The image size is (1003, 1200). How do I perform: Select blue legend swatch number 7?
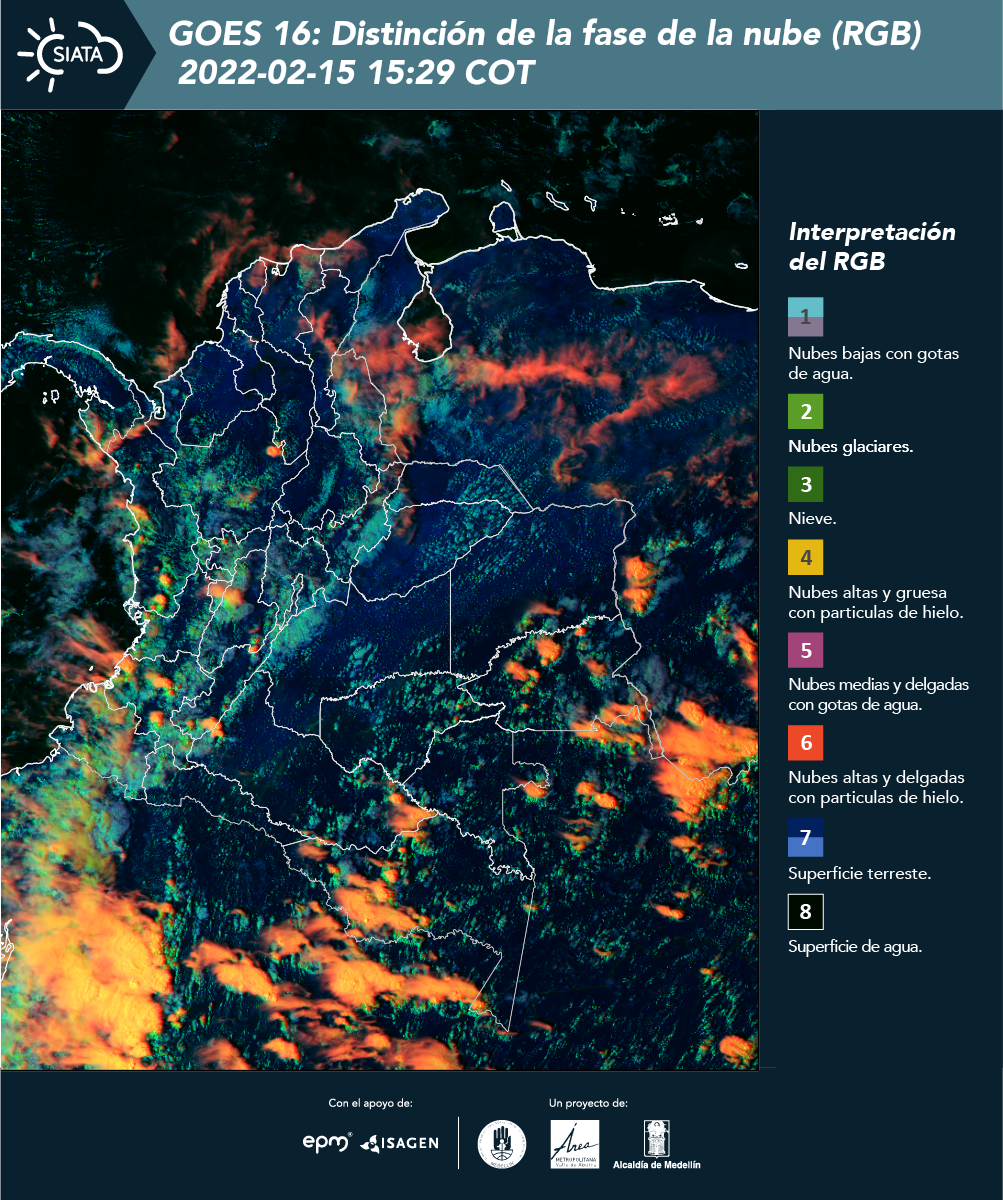(x=805, y=838)
